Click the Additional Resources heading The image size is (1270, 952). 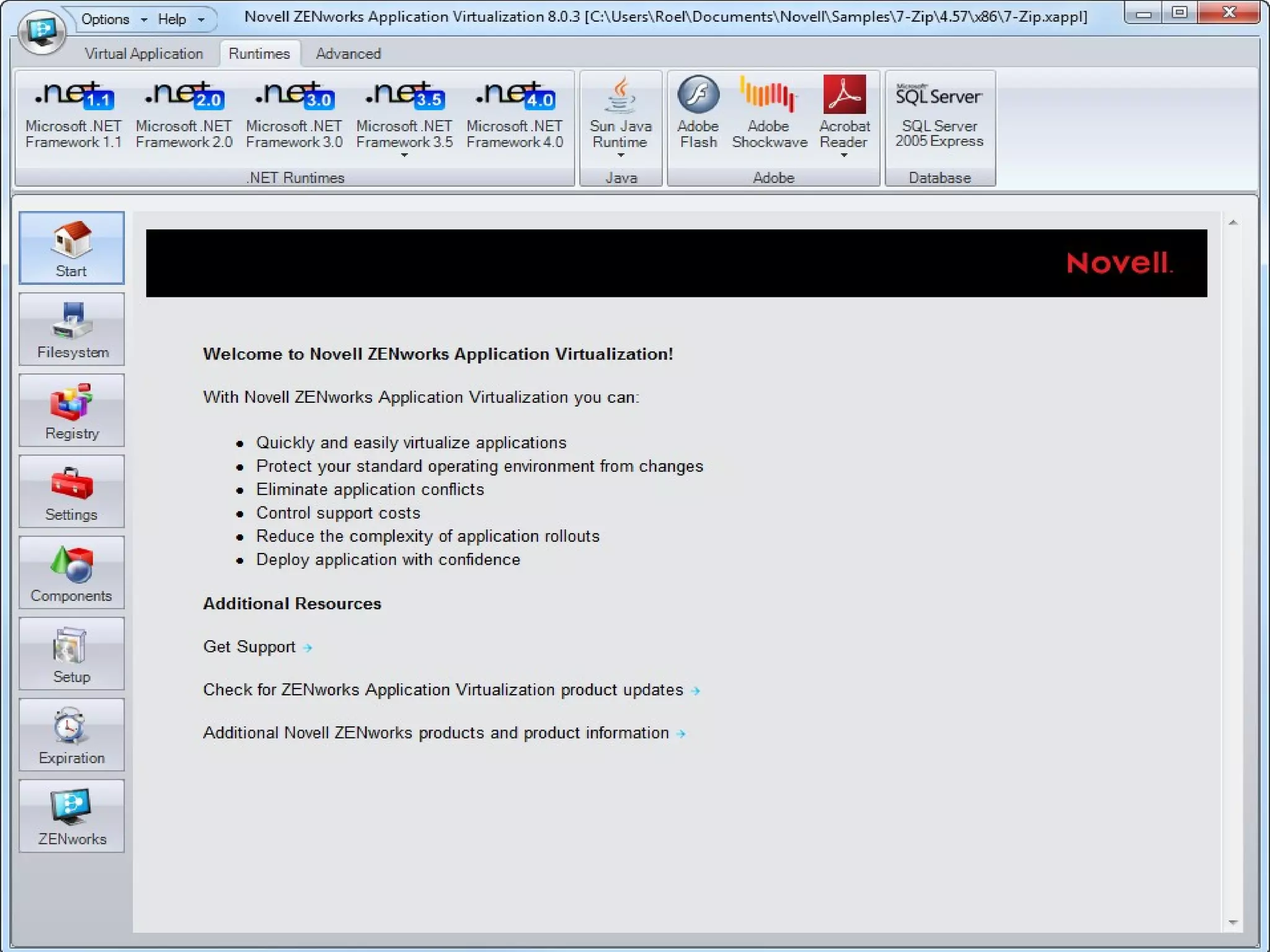(292, 604)
